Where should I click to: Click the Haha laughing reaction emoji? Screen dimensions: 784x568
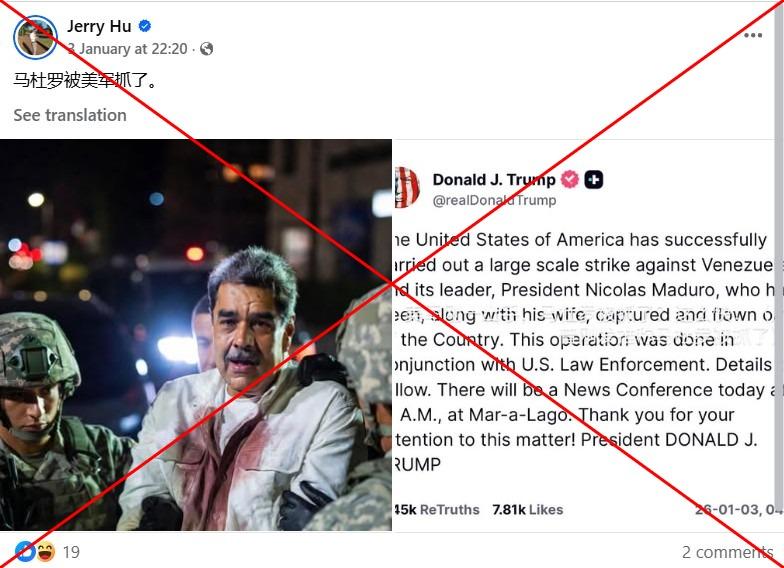46,551
